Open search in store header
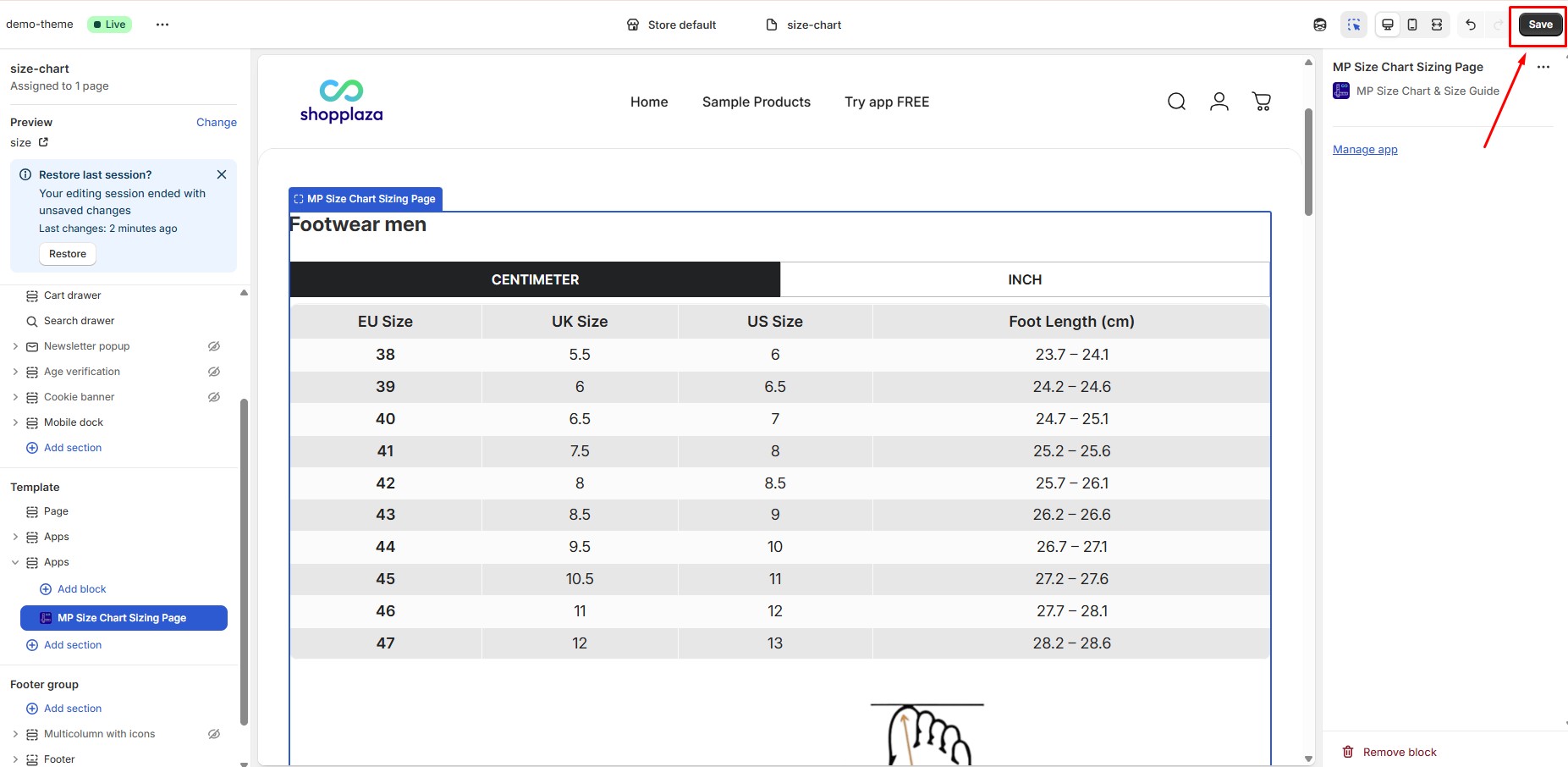The height and width of the screenshot is (767, 1568). (x=1176, y=102)
